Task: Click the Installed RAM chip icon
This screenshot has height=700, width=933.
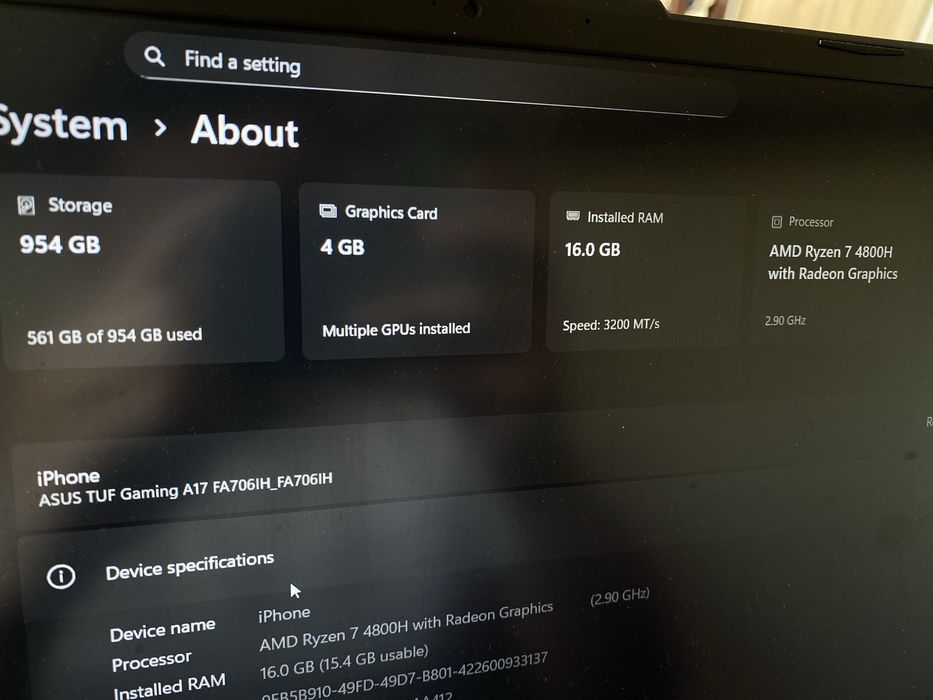Action: pos(572,215)
